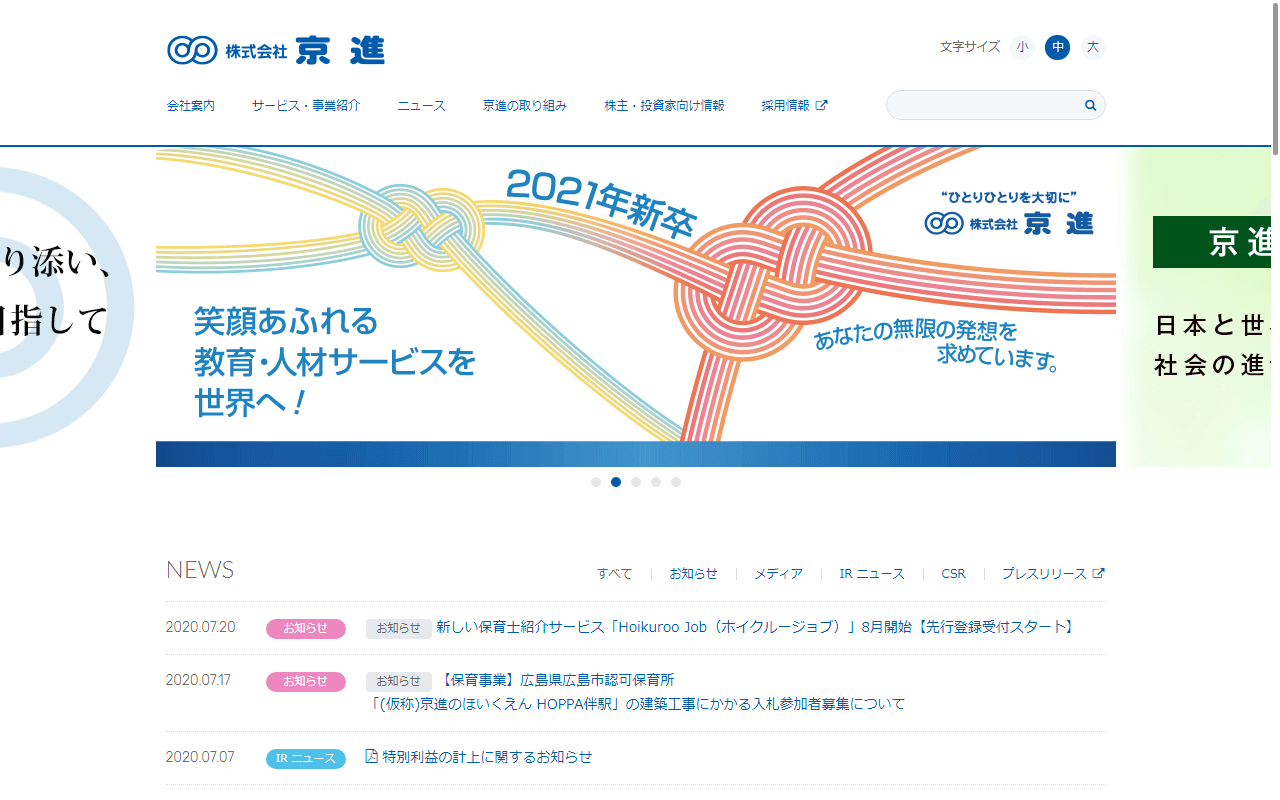The height and width of the screenshot is (800, 1280).
Task: Click the date 2020.07.07
Action: [x=200, y=757]
